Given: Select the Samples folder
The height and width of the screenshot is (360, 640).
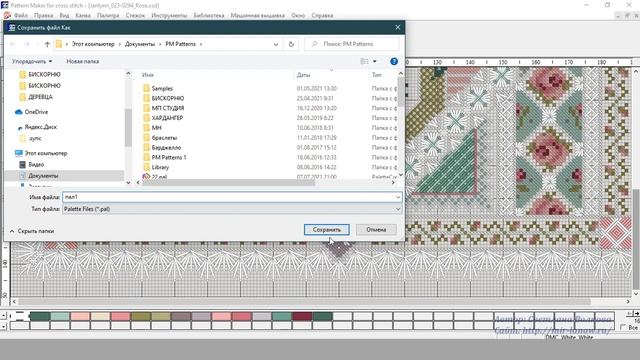Looking at the screenshot, I should pyautogui.click(x=162, y=89).
